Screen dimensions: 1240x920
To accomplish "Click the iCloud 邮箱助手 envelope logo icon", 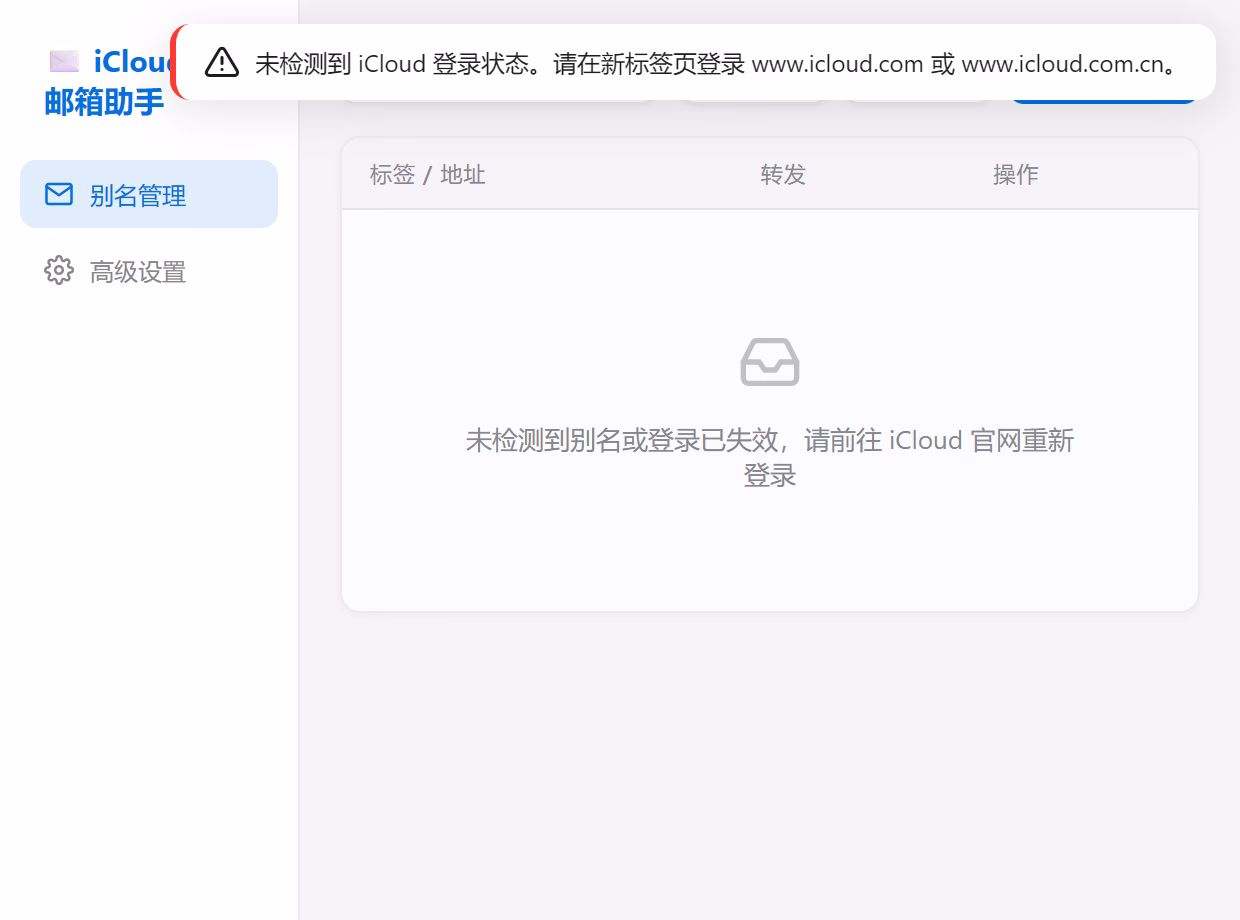I will pyautogui.click(x=64, y=62).
